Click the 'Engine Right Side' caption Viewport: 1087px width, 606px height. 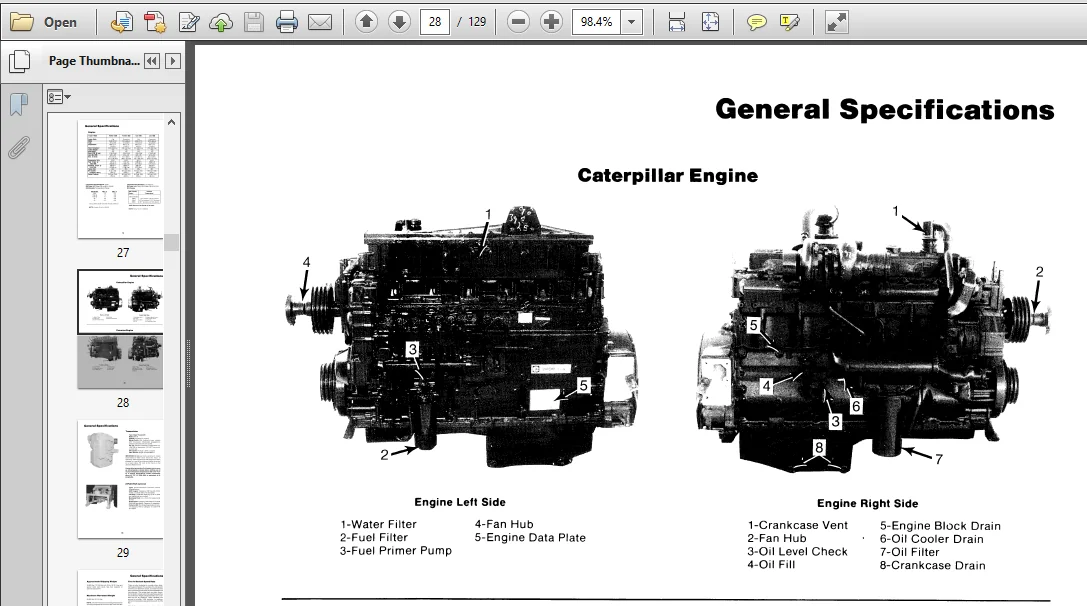tap(867, 503)
